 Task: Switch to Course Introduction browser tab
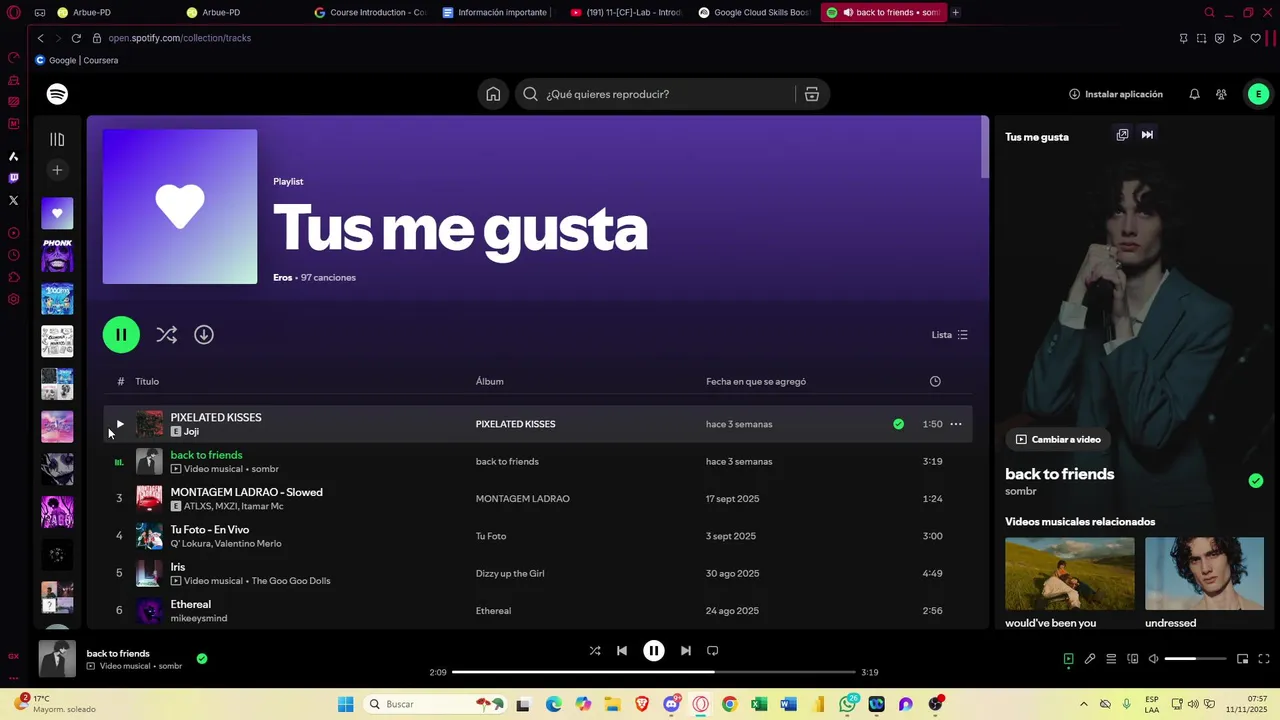pyautogui.click(x=370, y=12)
